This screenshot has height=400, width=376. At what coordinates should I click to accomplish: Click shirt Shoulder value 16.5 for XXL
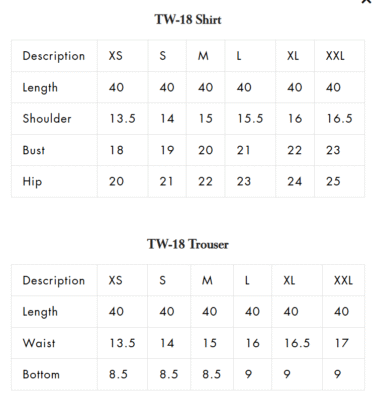(x=339, y=119)
